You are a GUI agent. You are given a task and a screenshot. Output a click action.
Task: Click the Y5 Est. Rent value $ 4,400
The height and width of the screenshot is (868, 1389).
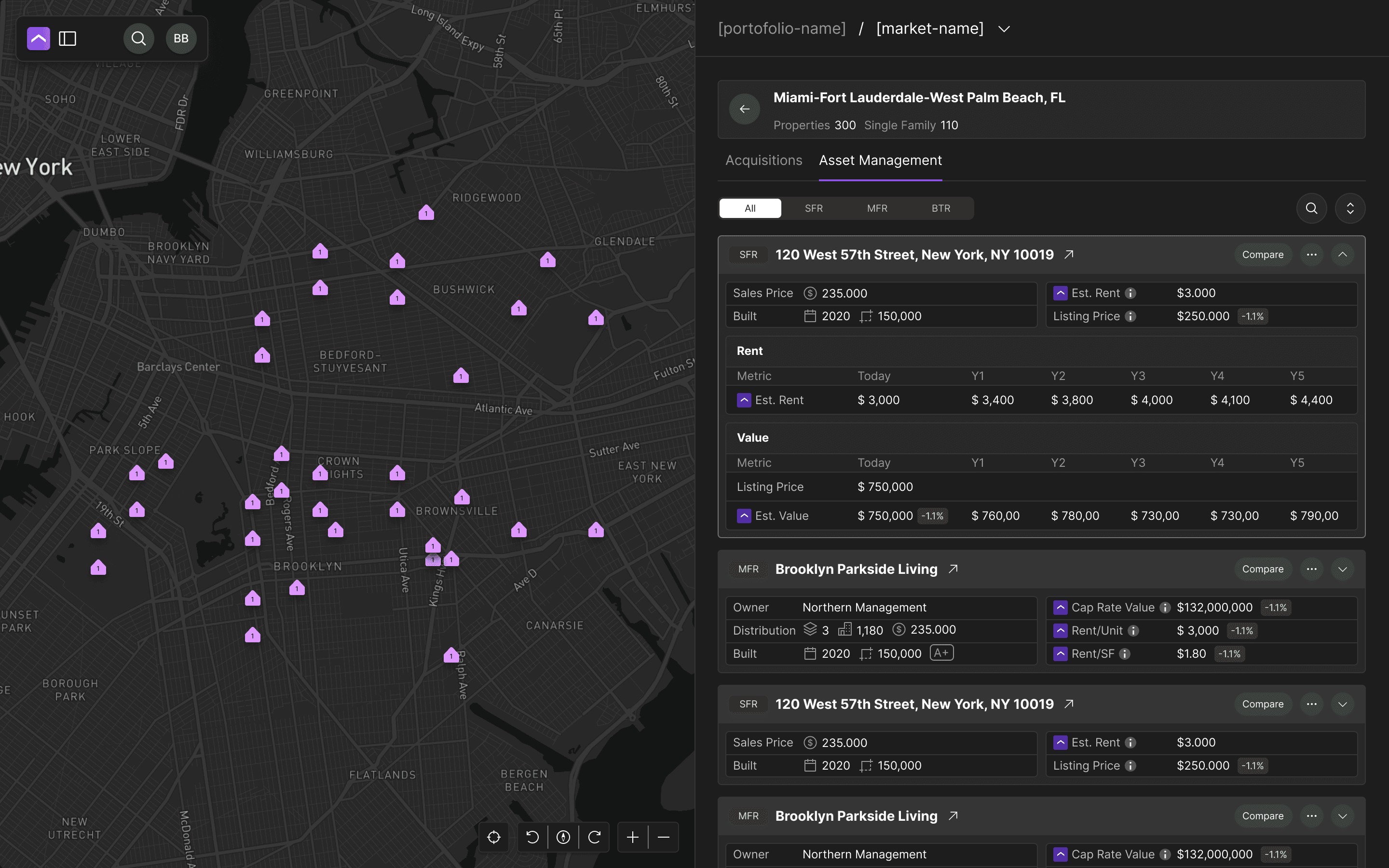point(1311,400)
